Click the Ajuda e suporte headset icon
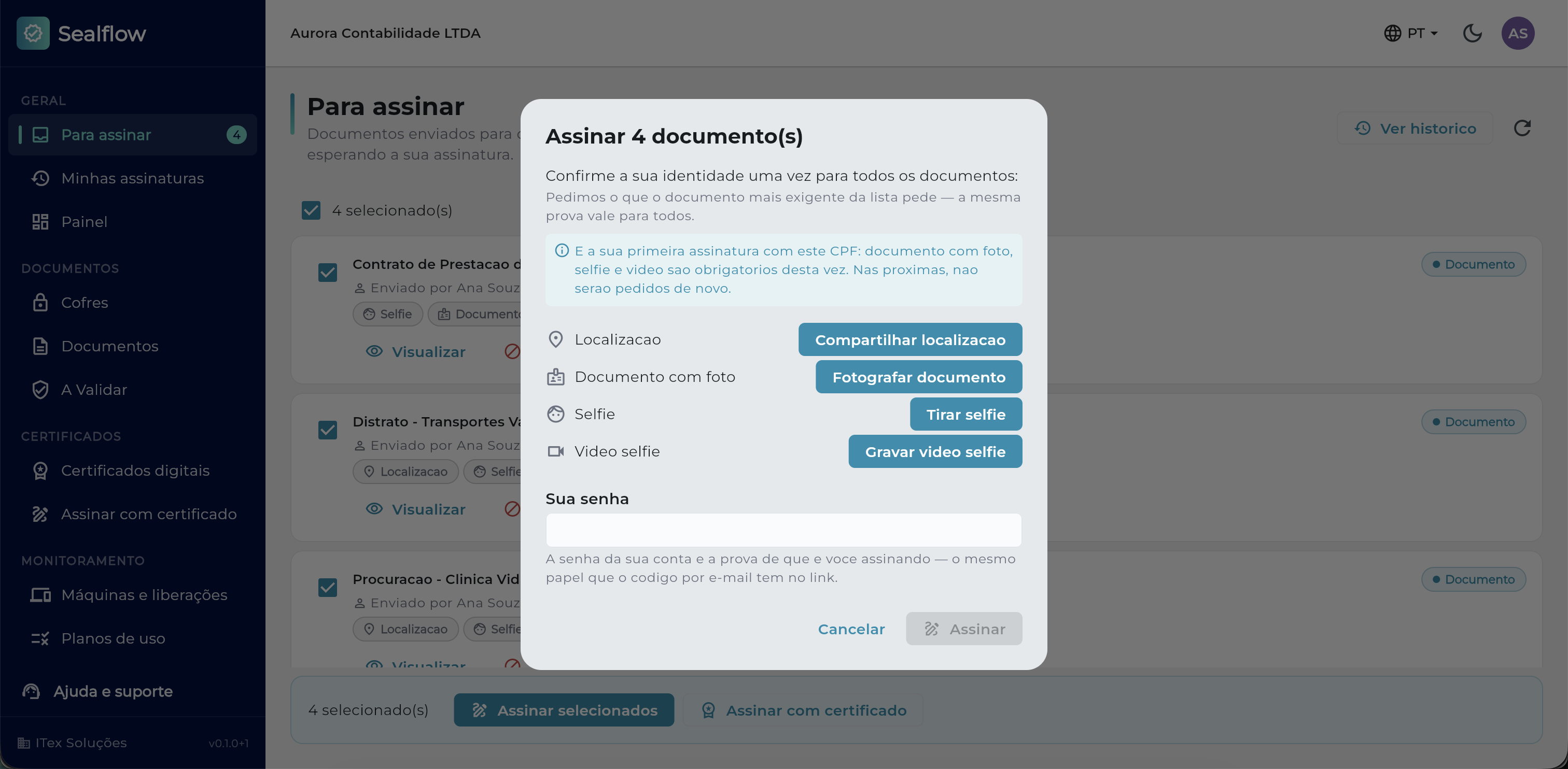Image resolution: width=1568 pixels, height=769 pixels. coord(31,691)
